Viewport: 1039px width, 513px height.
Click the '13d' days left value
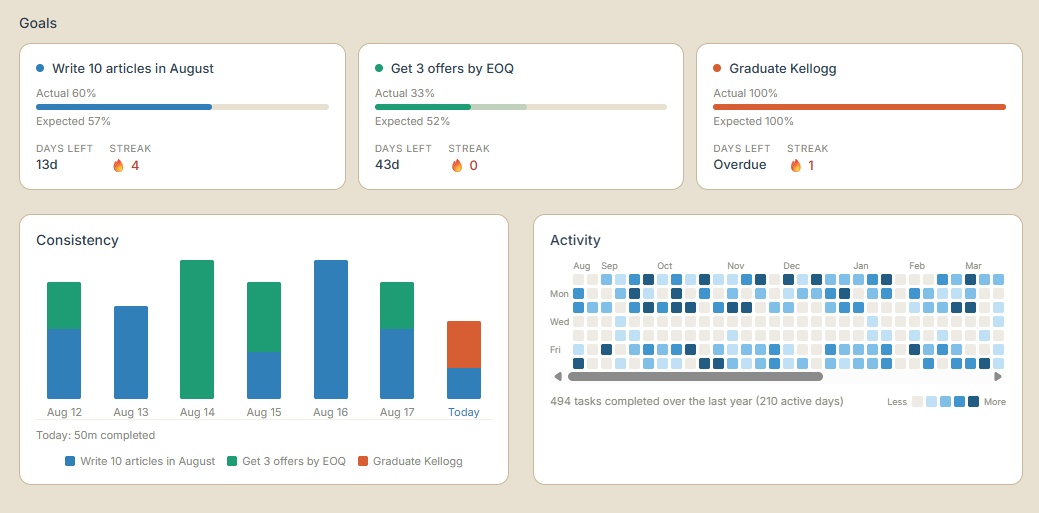[47, 164]
